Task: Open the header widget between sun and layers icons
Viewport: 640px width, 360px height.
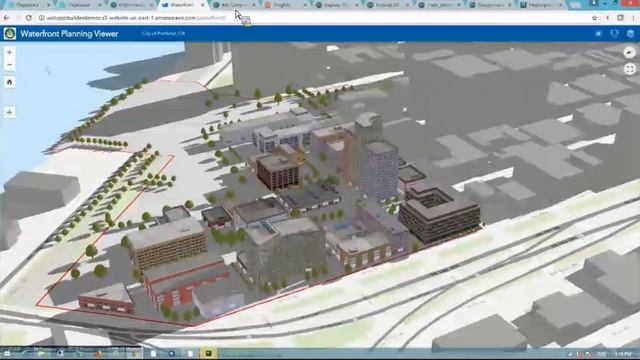Action: [x=614, y=34]
